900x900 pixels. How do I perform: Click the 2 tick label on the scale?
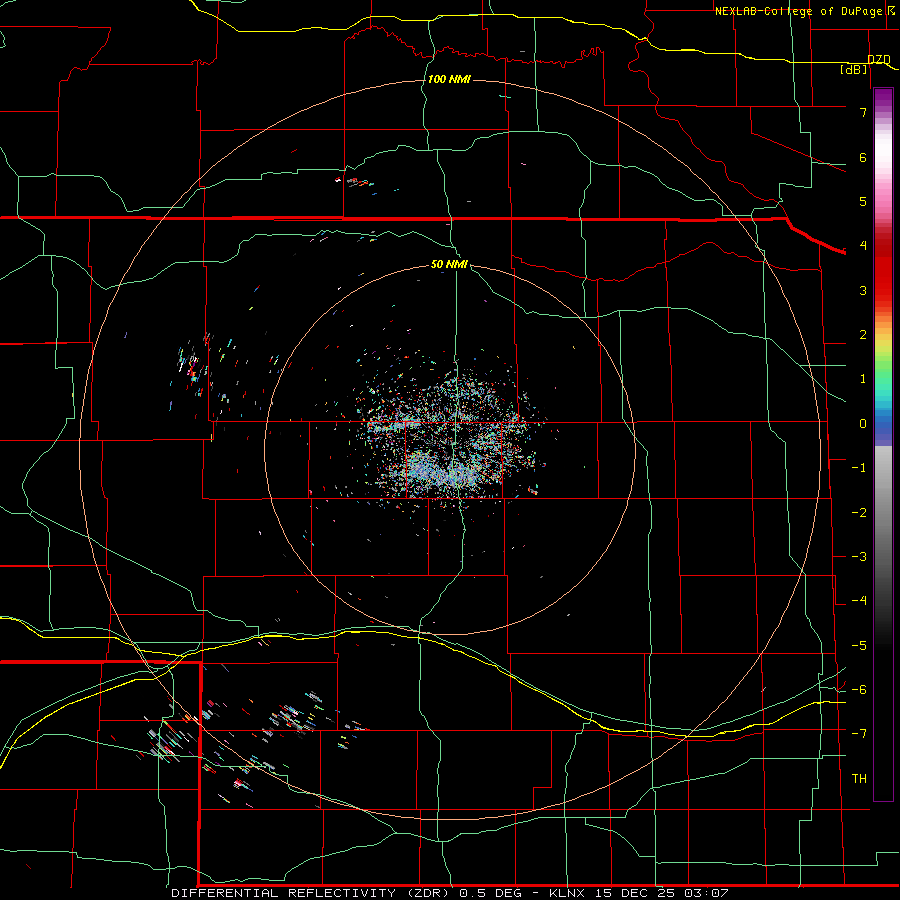tap(863, 335)
